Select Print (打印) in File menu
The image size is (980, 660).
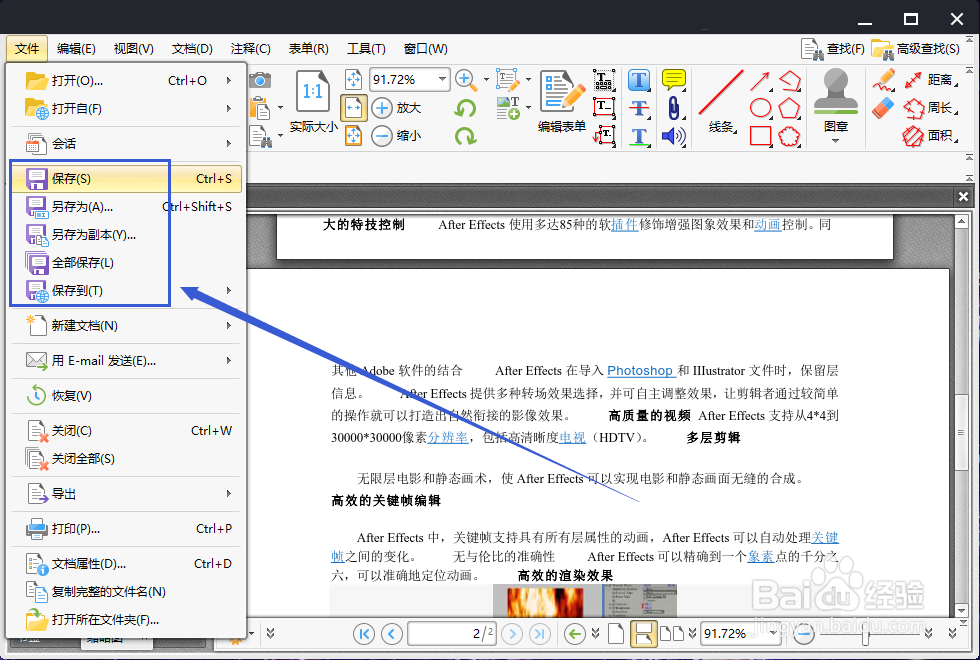click(126, 529)
